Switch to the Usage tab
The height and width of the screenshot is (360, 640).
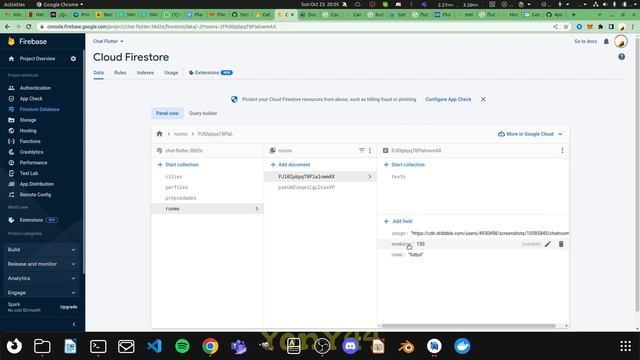coord(171,73)
